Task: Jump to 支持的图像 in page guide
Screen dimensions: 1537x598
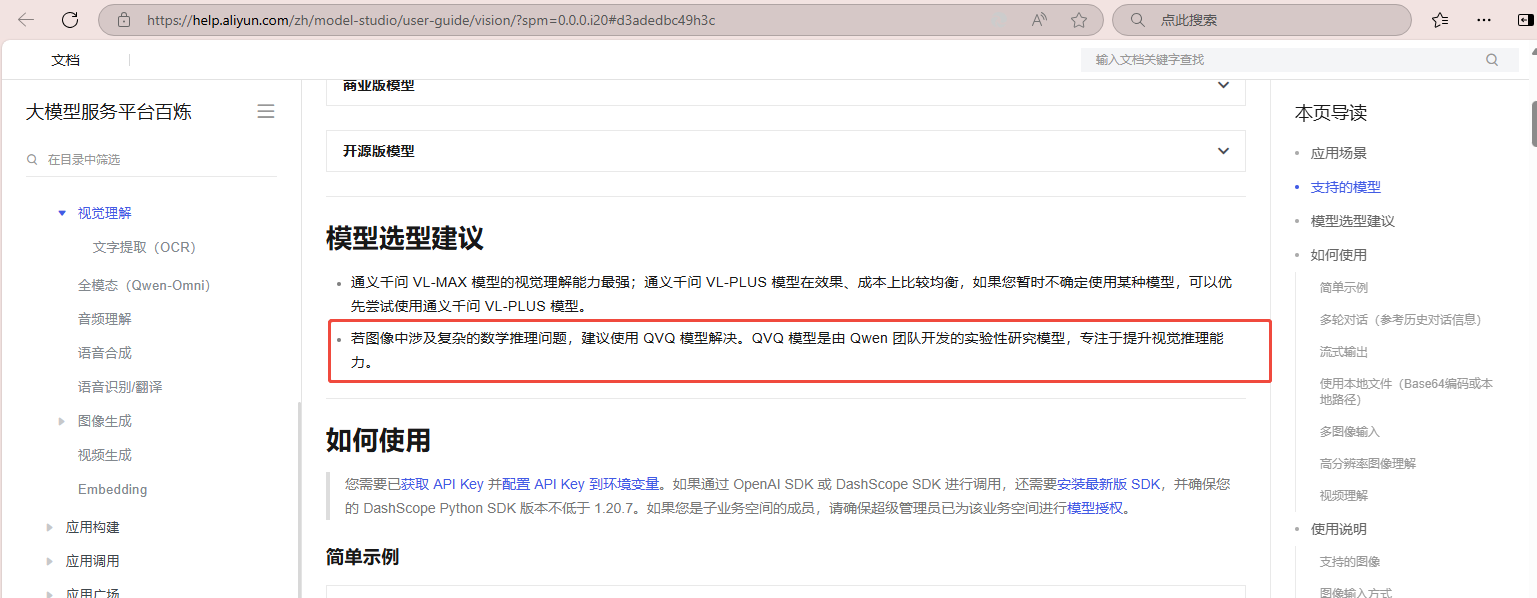Action: (1350, 562)
